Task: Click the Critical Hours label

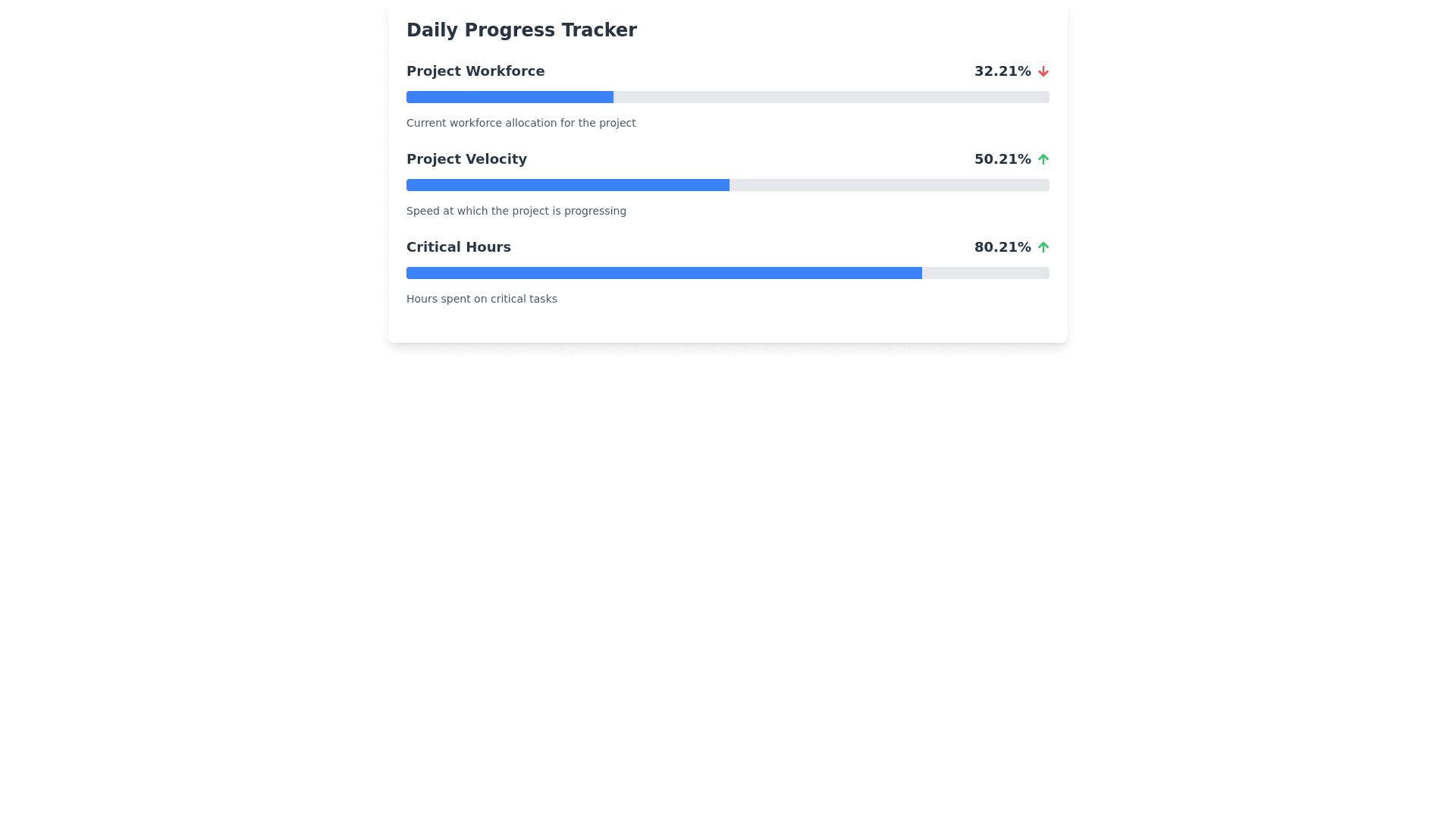Action: 458,247
